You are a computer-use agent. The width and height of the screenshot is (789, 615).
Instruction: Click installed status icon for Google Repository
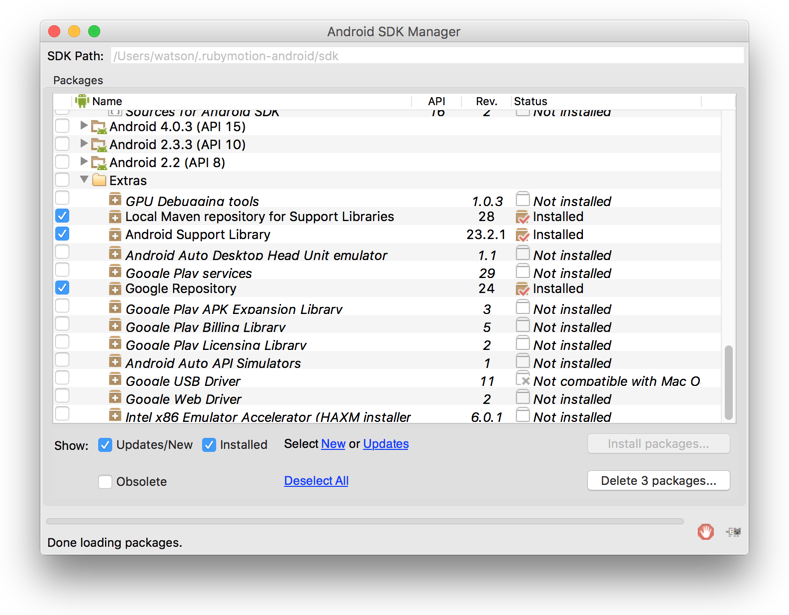522,289
